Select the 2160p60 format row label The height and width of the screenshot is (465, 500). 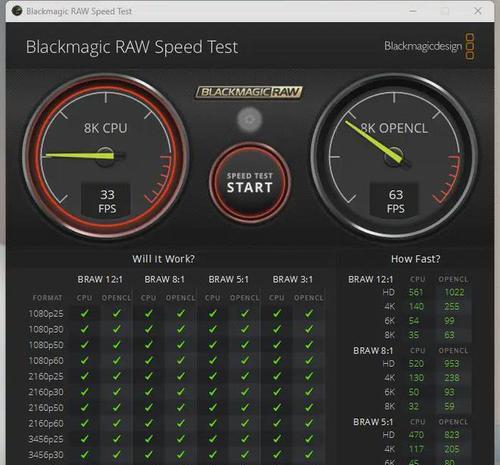(46, 423)
